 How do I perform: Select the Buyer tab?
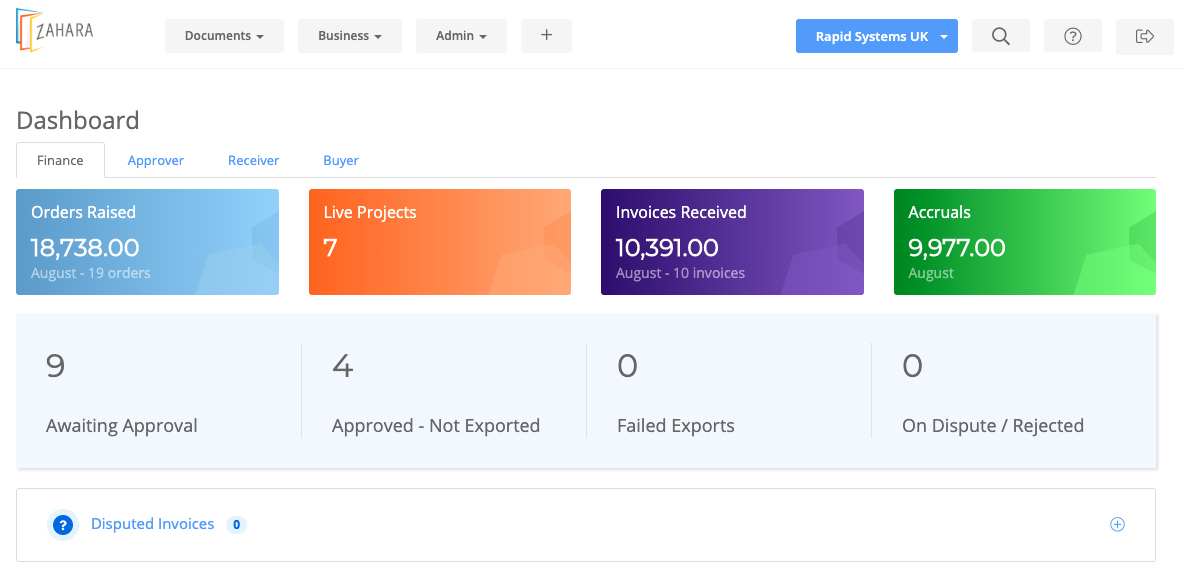coord(341,160)
